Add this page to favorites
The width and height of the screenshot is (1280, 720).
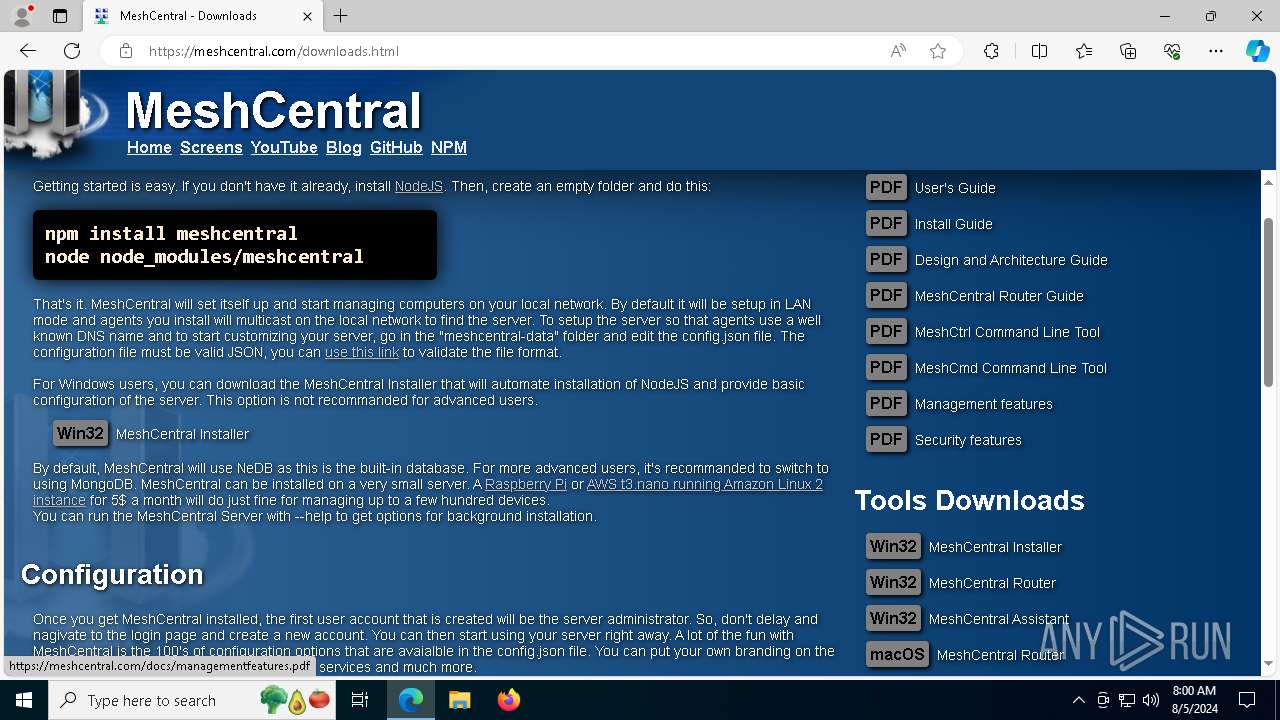(x=938, y=51)
